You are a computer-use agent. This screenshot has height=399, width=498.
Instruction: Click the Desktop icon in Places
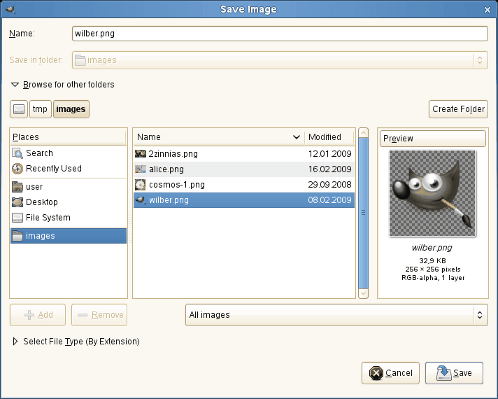17,202
